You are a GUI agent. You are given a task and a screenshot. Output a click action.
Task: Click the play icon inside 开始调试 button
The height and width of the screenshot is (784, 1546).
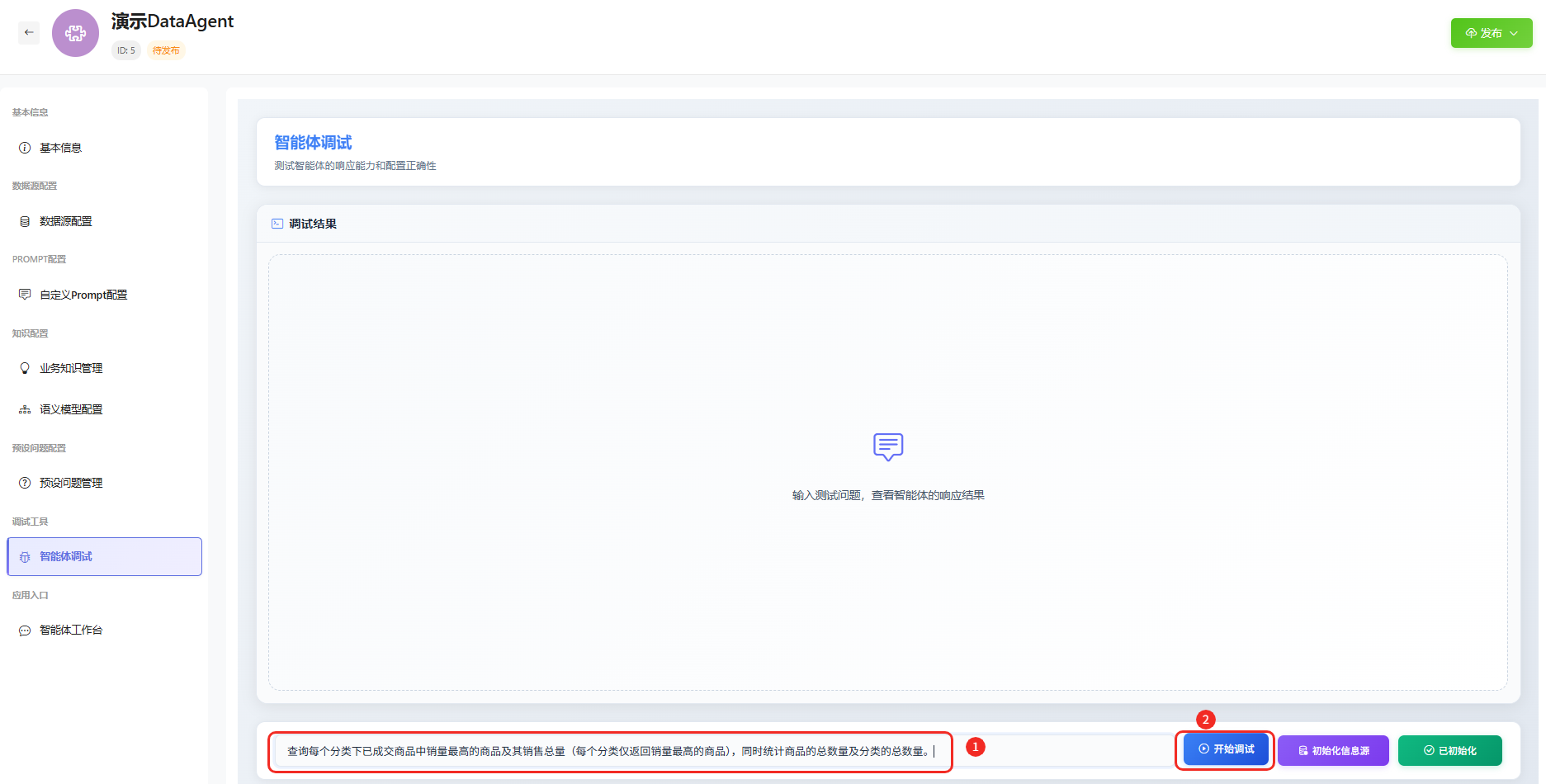click(x=1203, y=749)
